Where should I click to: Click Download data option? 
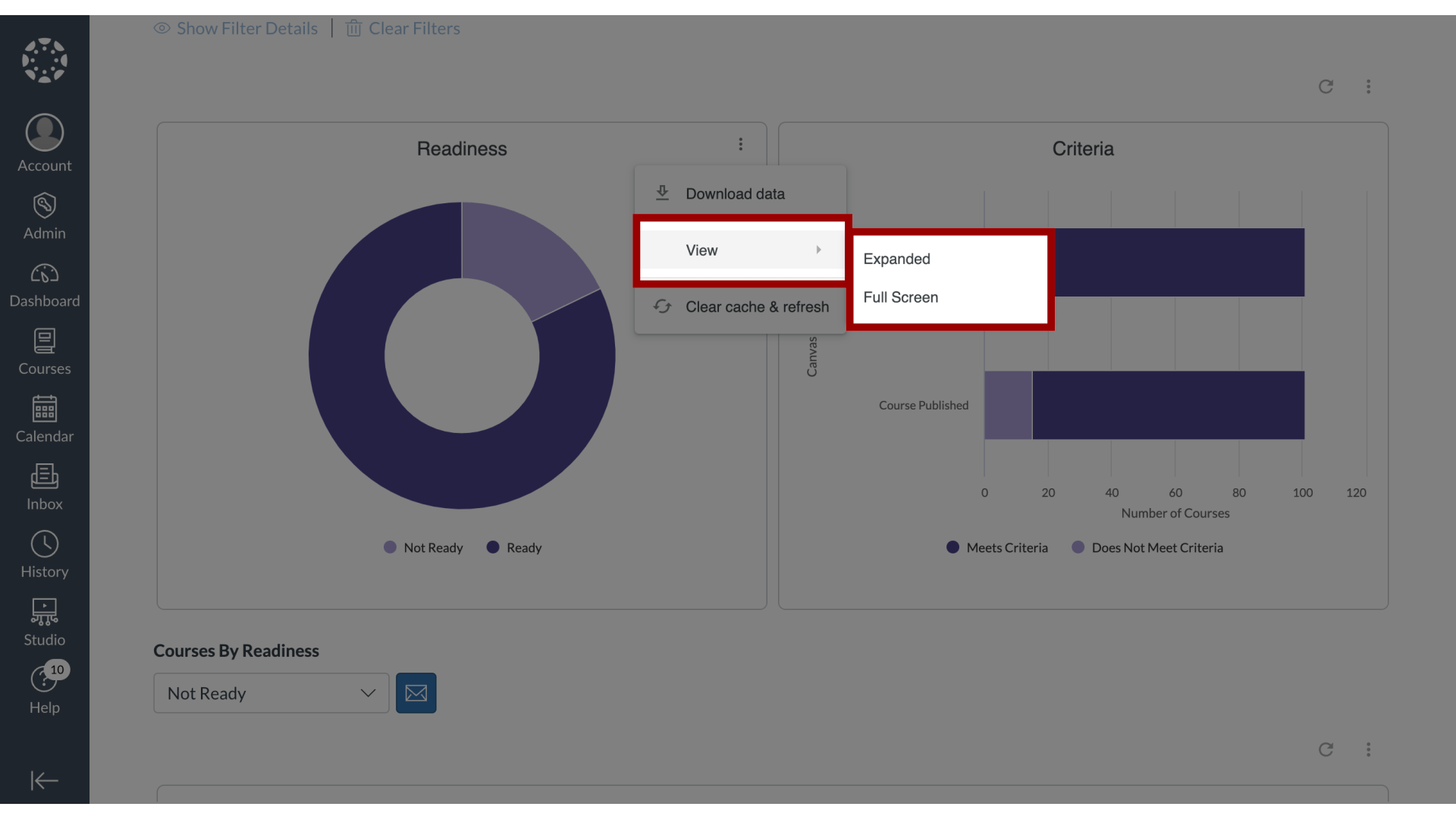(x=735, y=194)
